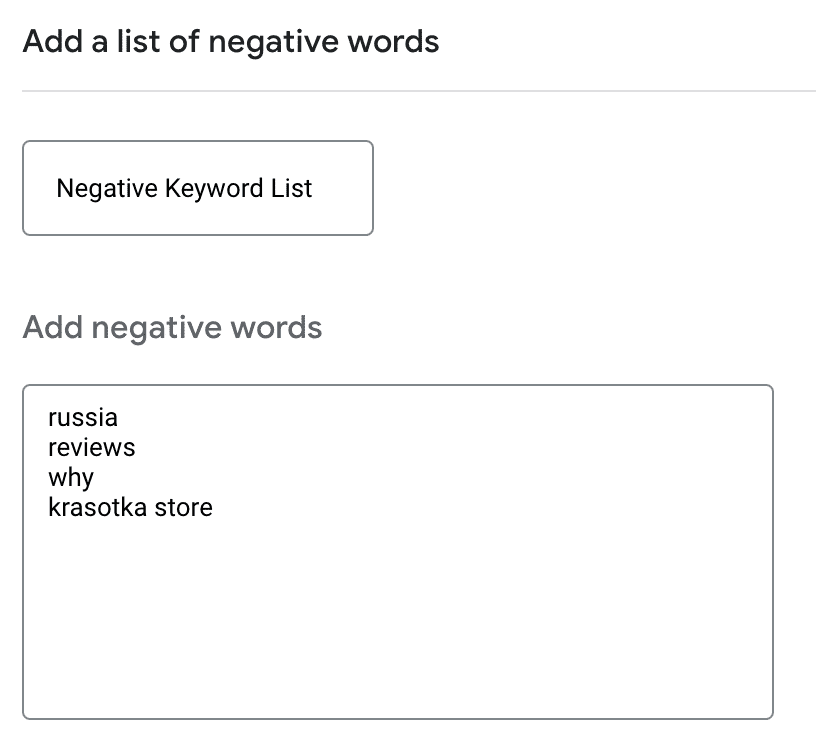Screen dimensions: 816x742
Task: Click the word why in the list
Action: (68, 477)
